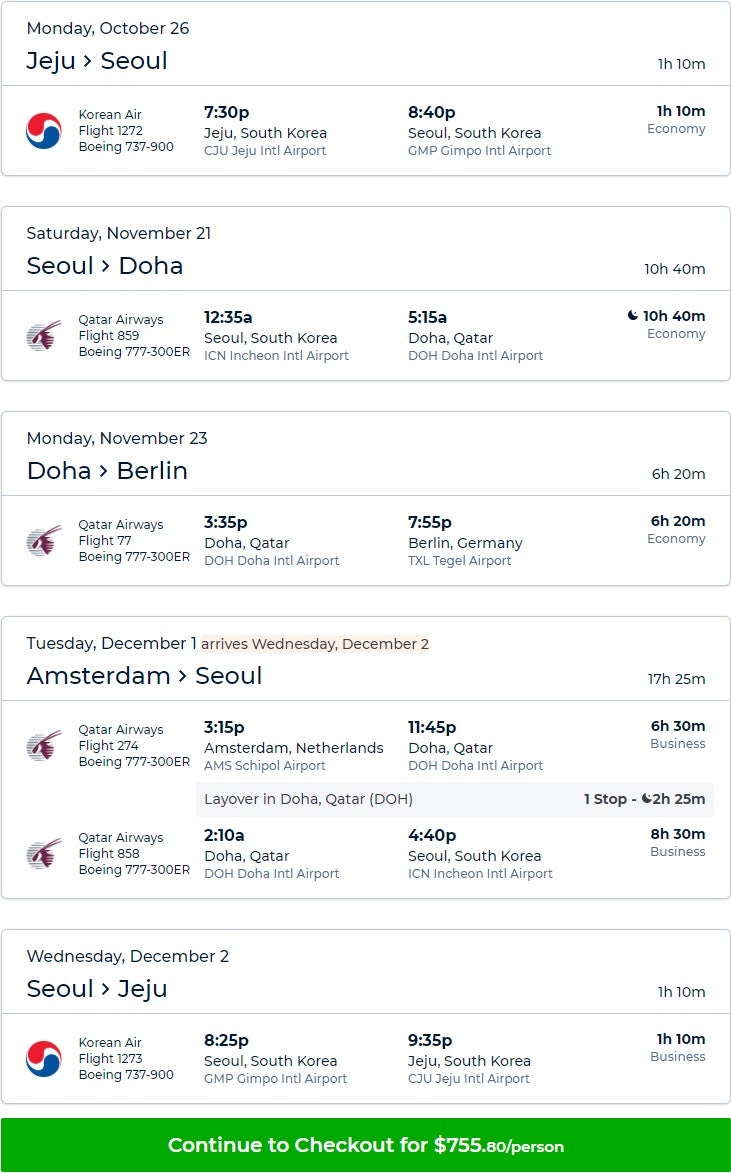731x1173 pixels.
Task: Click arrives Wednesday, December 2 notice
Action: tap(315, 644)
